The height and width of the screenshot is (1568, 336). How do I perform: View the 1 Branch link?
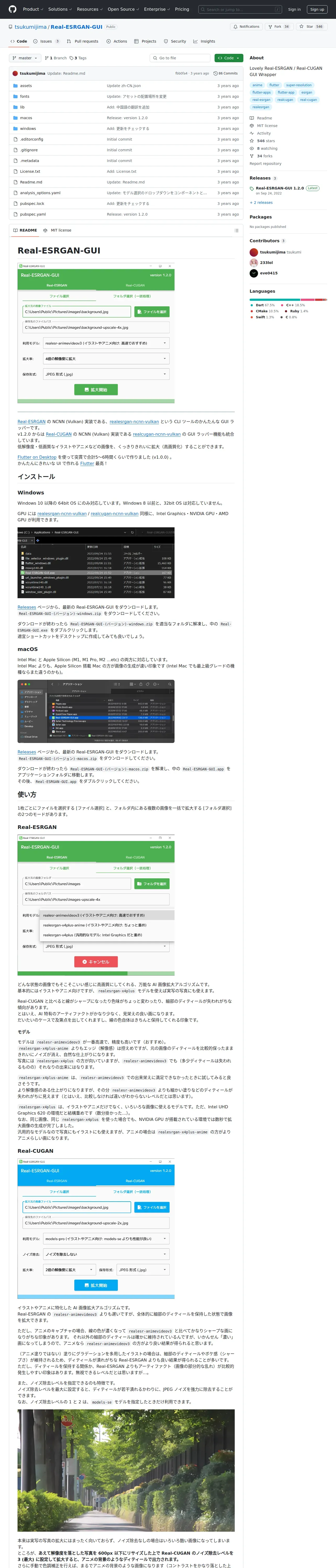pos(56,58)
